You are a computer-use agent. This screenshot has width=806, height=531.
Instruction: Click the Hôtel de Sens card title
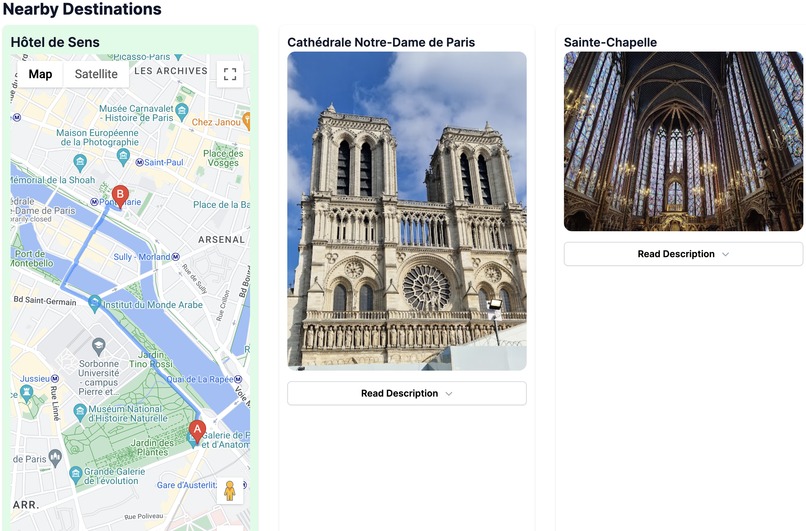[x=55, y=42]
